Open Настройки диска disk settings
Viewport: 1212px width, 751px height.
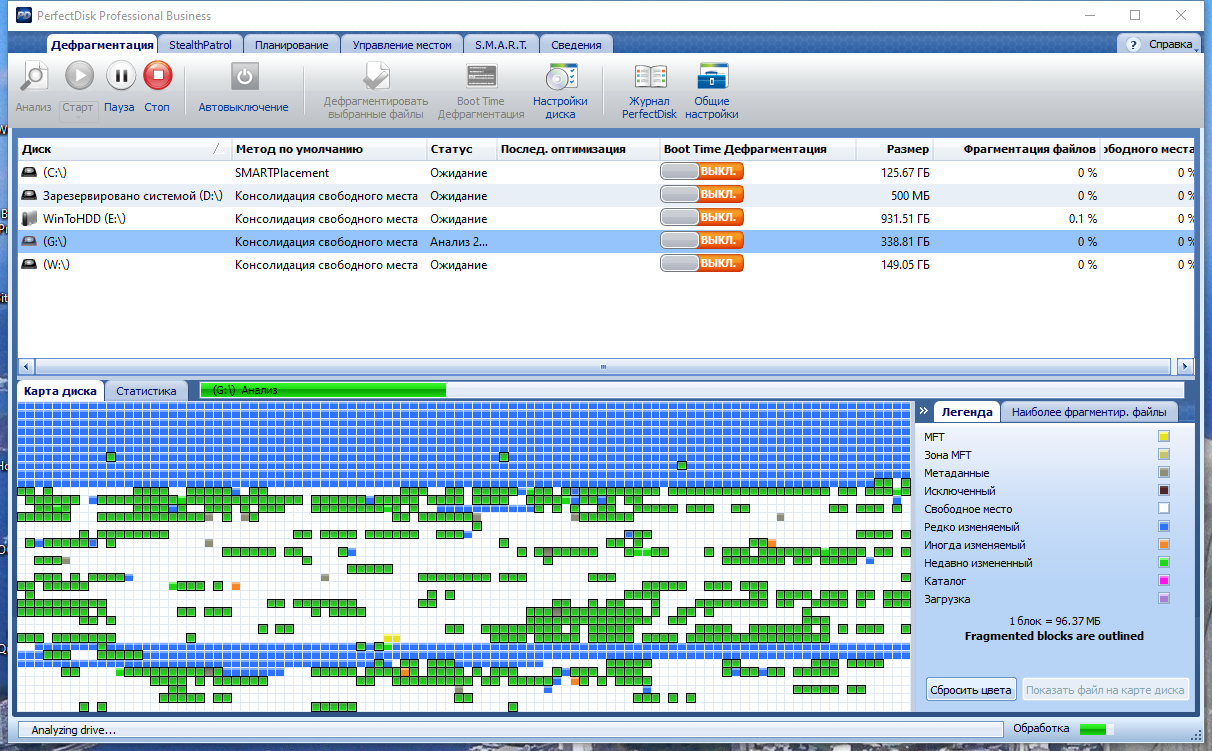click(x=560, y=77)
